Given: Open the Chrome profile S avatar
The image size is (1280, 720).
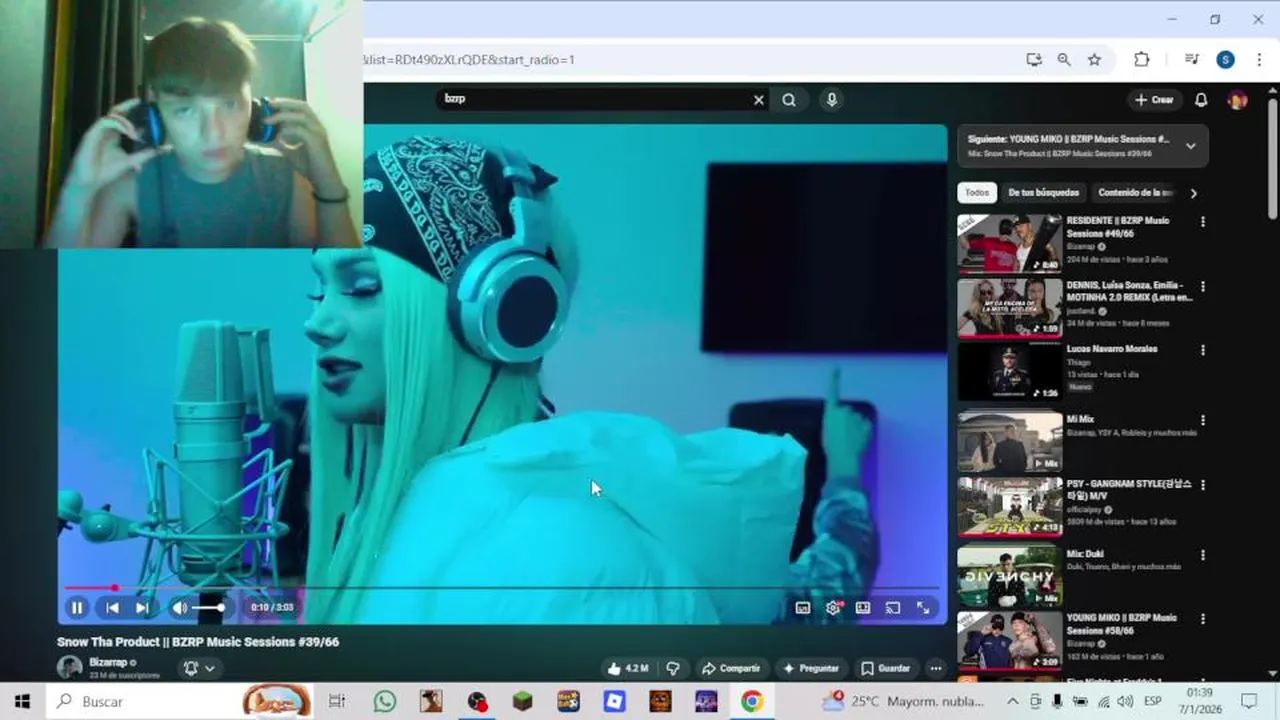Looking at the screenshot, I should (1225, 60).
